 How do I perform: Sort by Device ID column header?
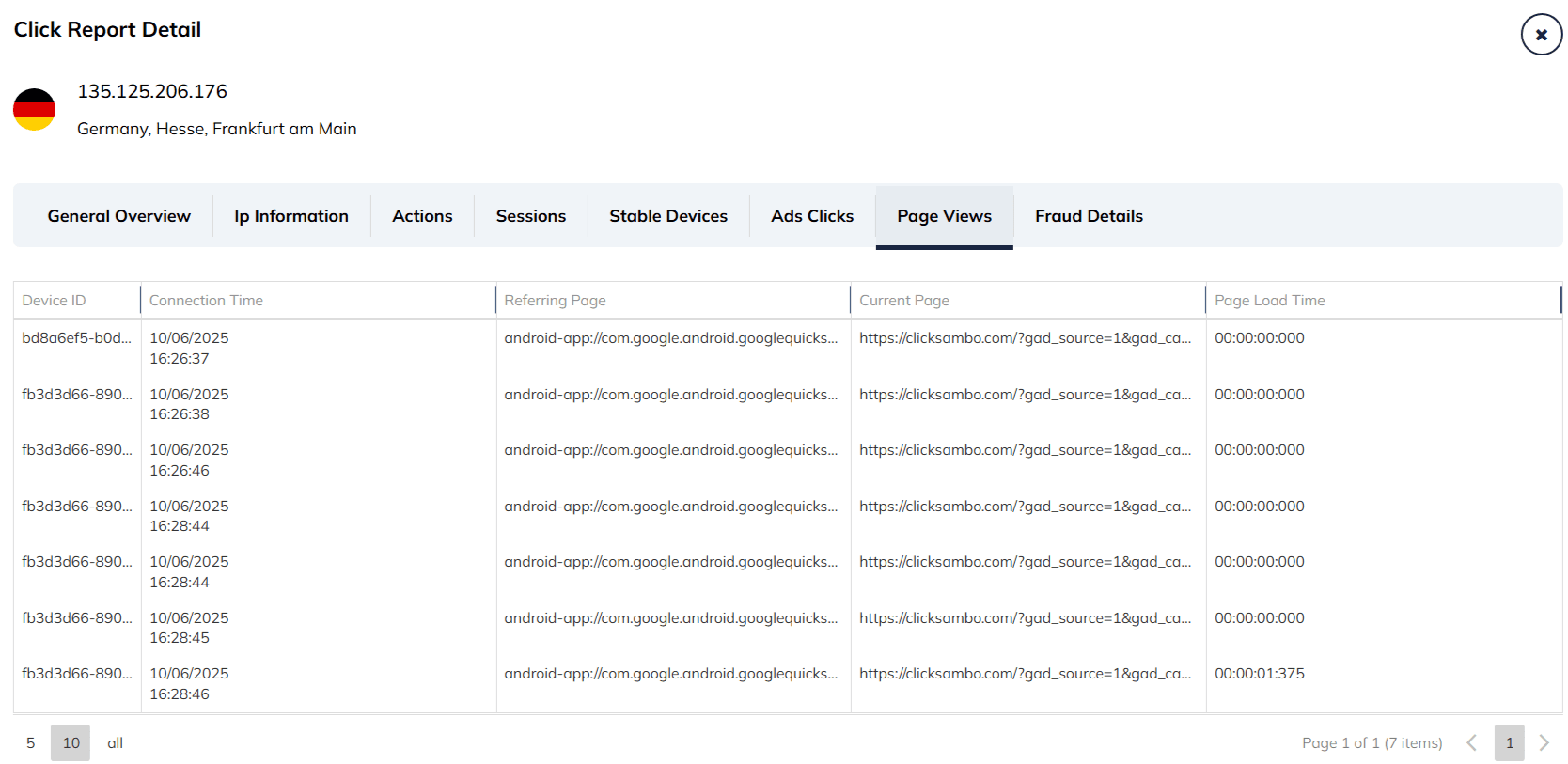point(54,301)
